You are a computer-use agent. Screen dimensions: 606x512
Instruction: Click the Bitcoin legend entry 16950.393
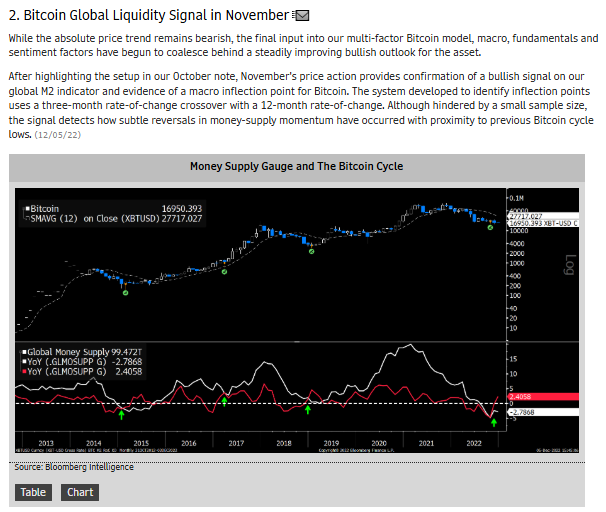113,209
